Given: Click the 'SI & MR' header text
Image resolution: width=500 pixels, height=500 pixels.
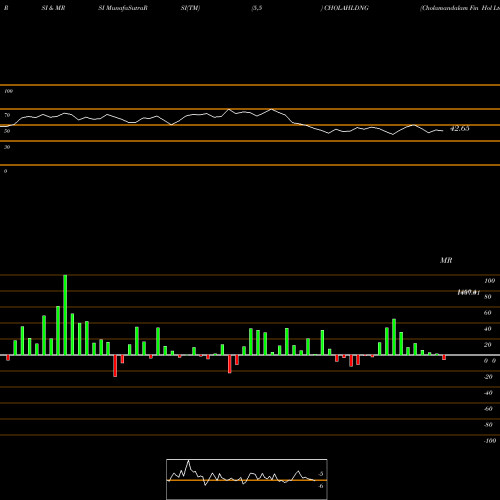Looking at the screenshot, I should (x=53, y=8).
